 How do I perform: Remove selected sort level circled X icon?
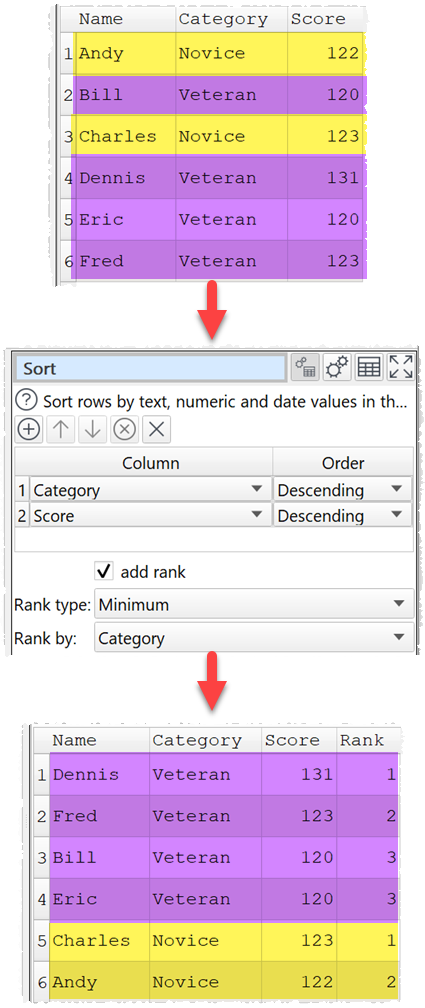[124, 430]
